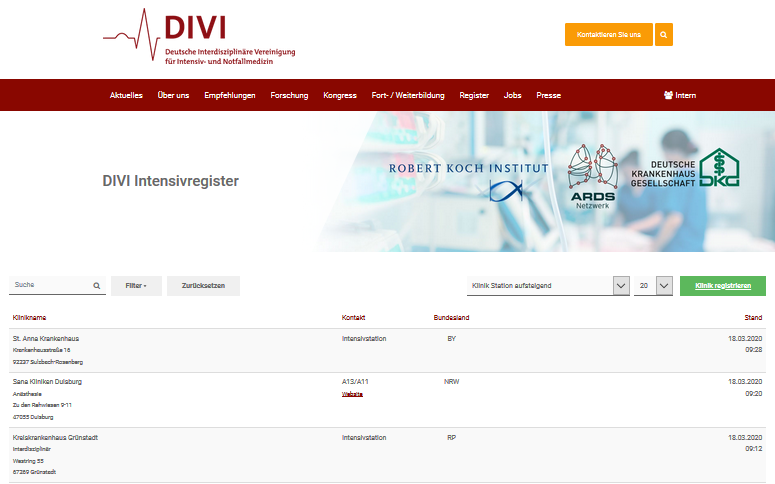The width and height of the screenshot is (775, 484).
Task: Open the Aktuelles menu
Action: click(126, 95)
